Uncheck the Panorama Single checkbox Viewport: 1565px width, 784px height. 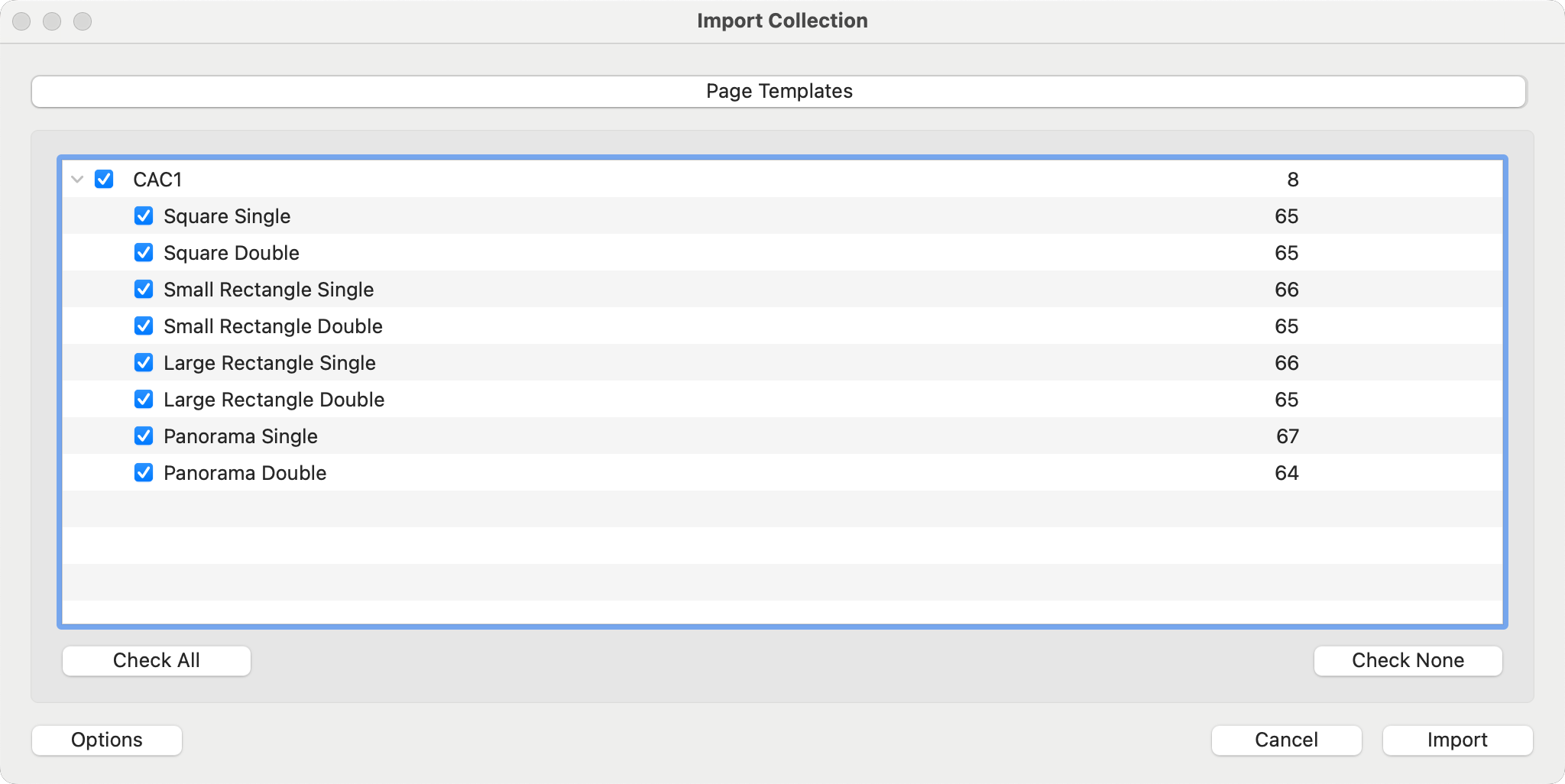pos(144,436)
